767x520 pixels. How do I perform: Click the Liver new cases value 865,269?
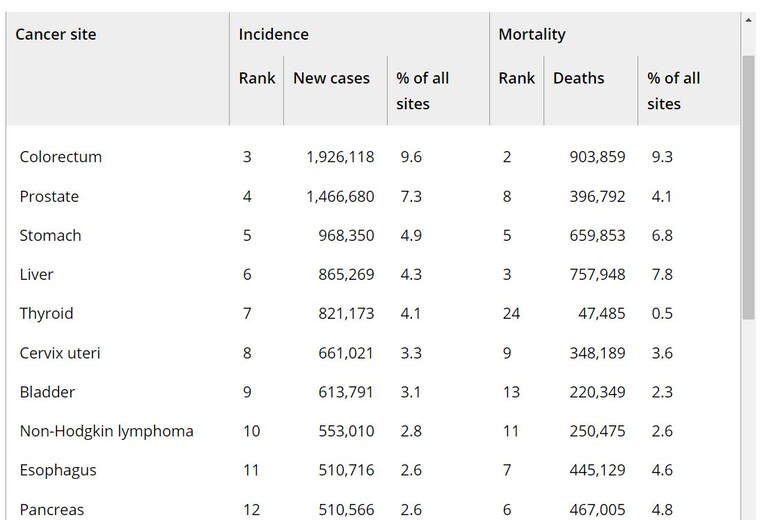[346, 274]
